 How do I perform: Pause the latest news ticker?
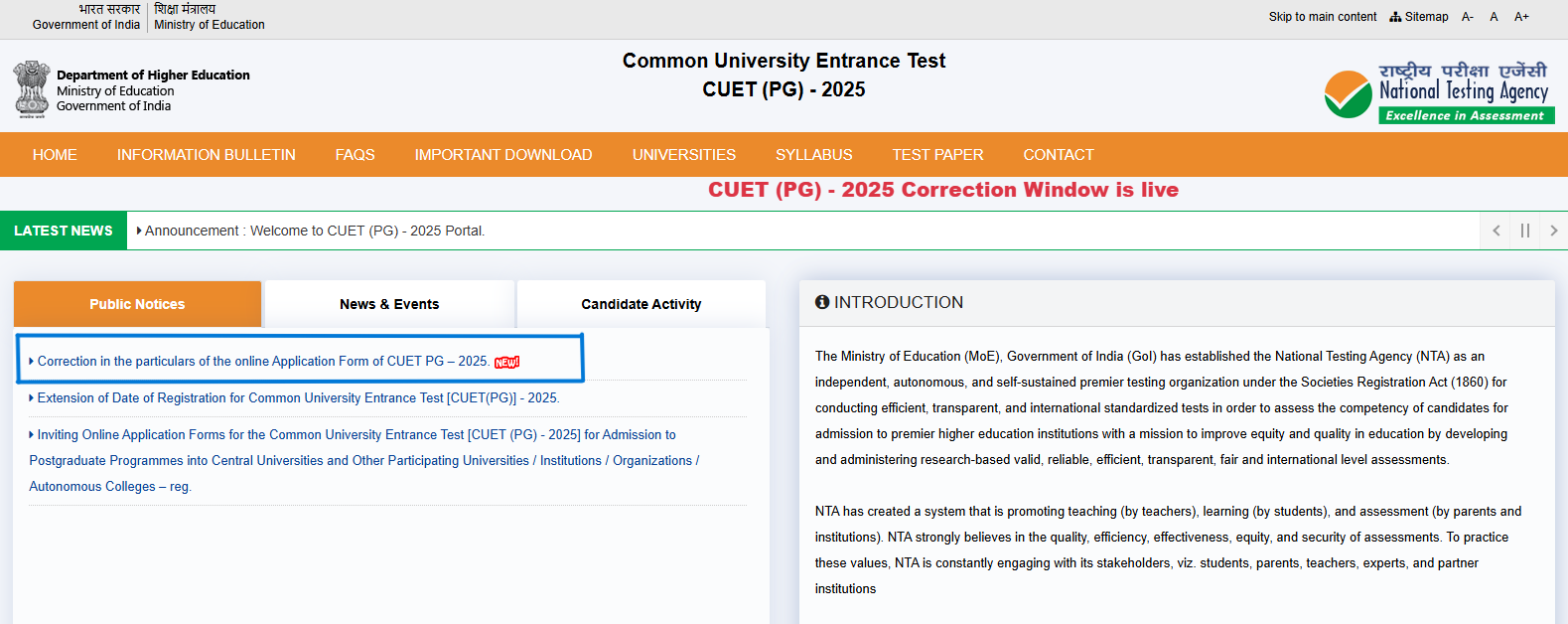tap(1524, 231)
